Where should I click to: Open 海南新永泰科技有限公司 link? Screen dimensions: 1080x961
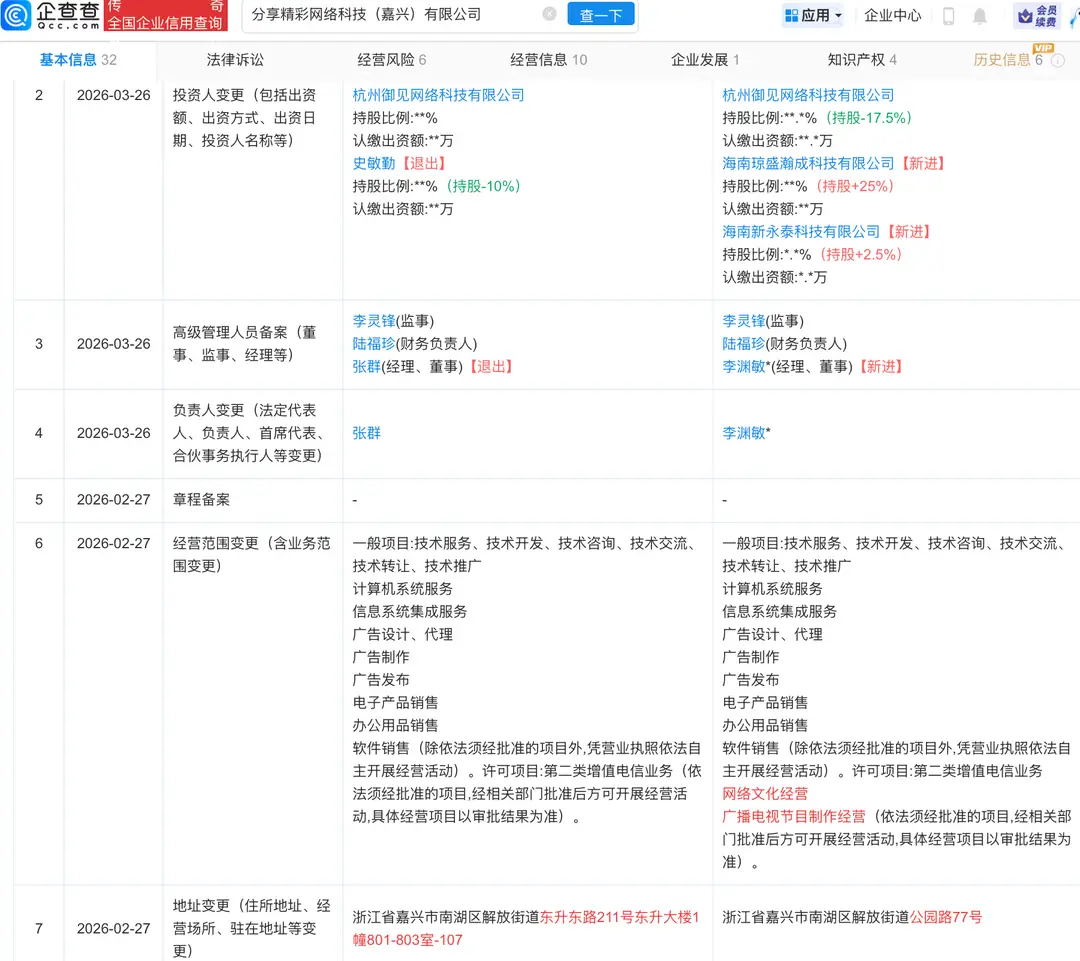(x=801, y=231)
